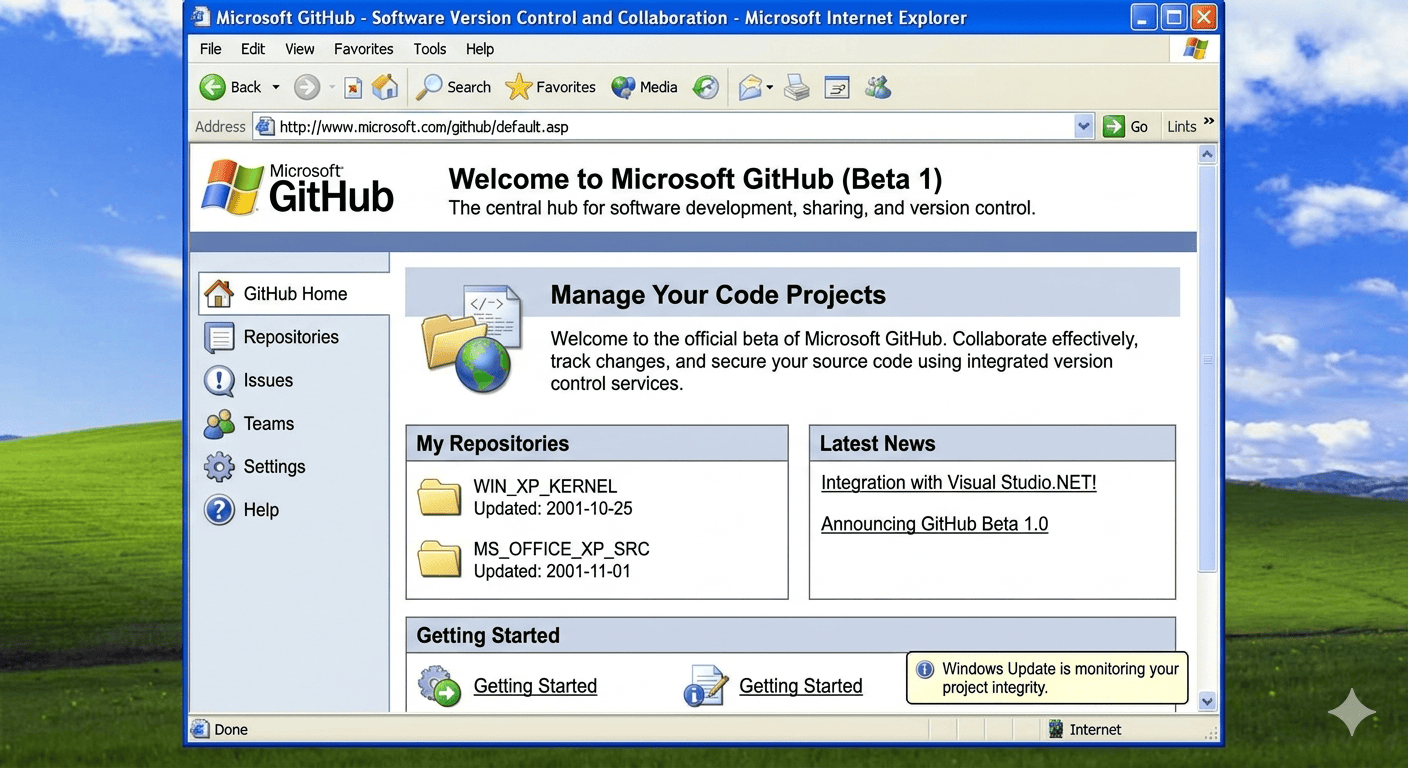Open Teams in the sidebar
This screenshot has height=768, width=1408.
click(269, 424)
